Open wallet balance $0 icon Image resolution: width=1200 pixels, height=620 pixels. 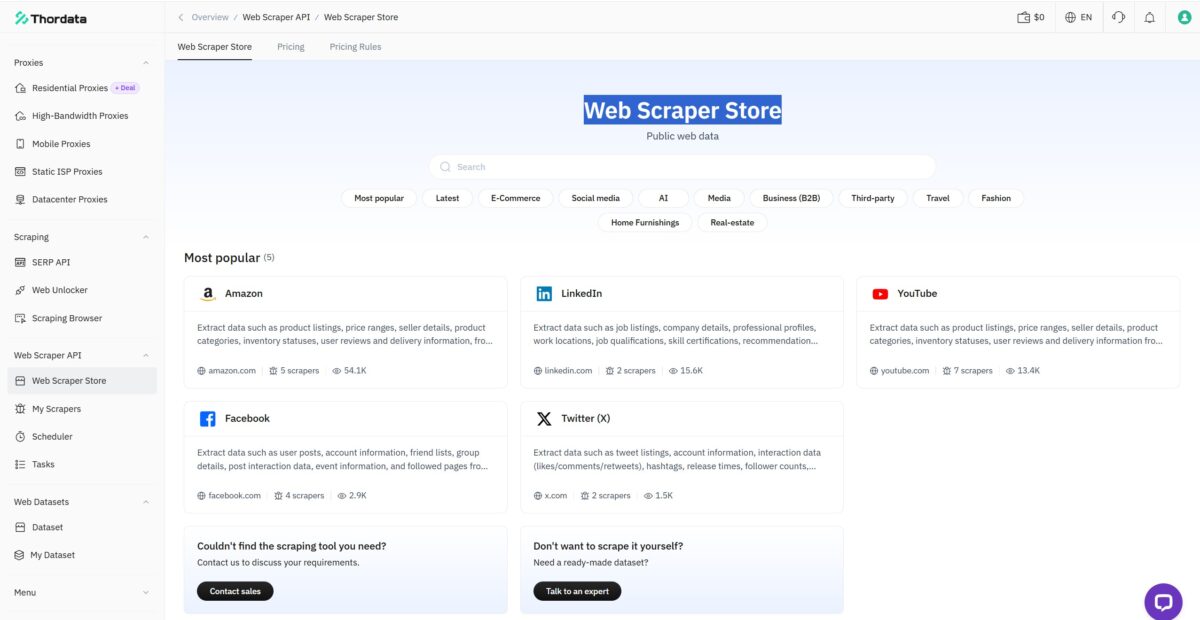[x=1023, y=18]
